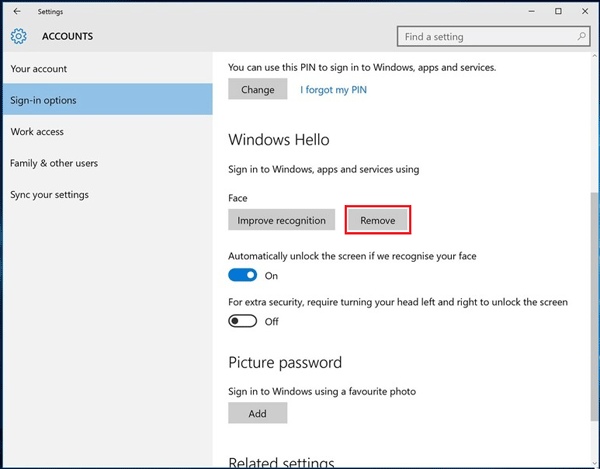Click the Change PIN button
This screenshot has width=600, height=469.
(x=258, y=89)
